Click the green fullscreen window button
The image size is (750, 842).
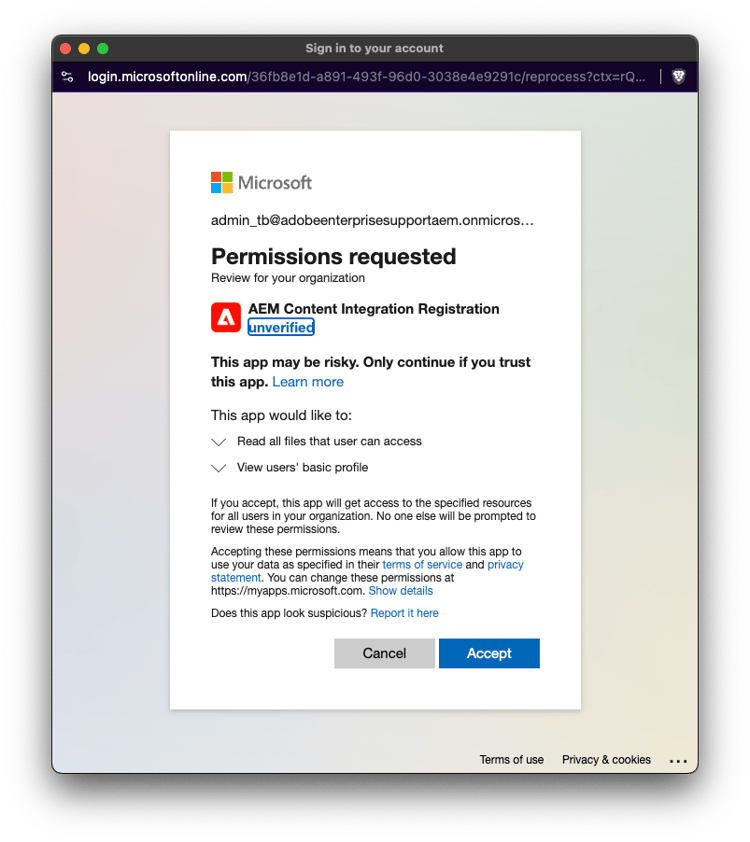tap(103, 48)
